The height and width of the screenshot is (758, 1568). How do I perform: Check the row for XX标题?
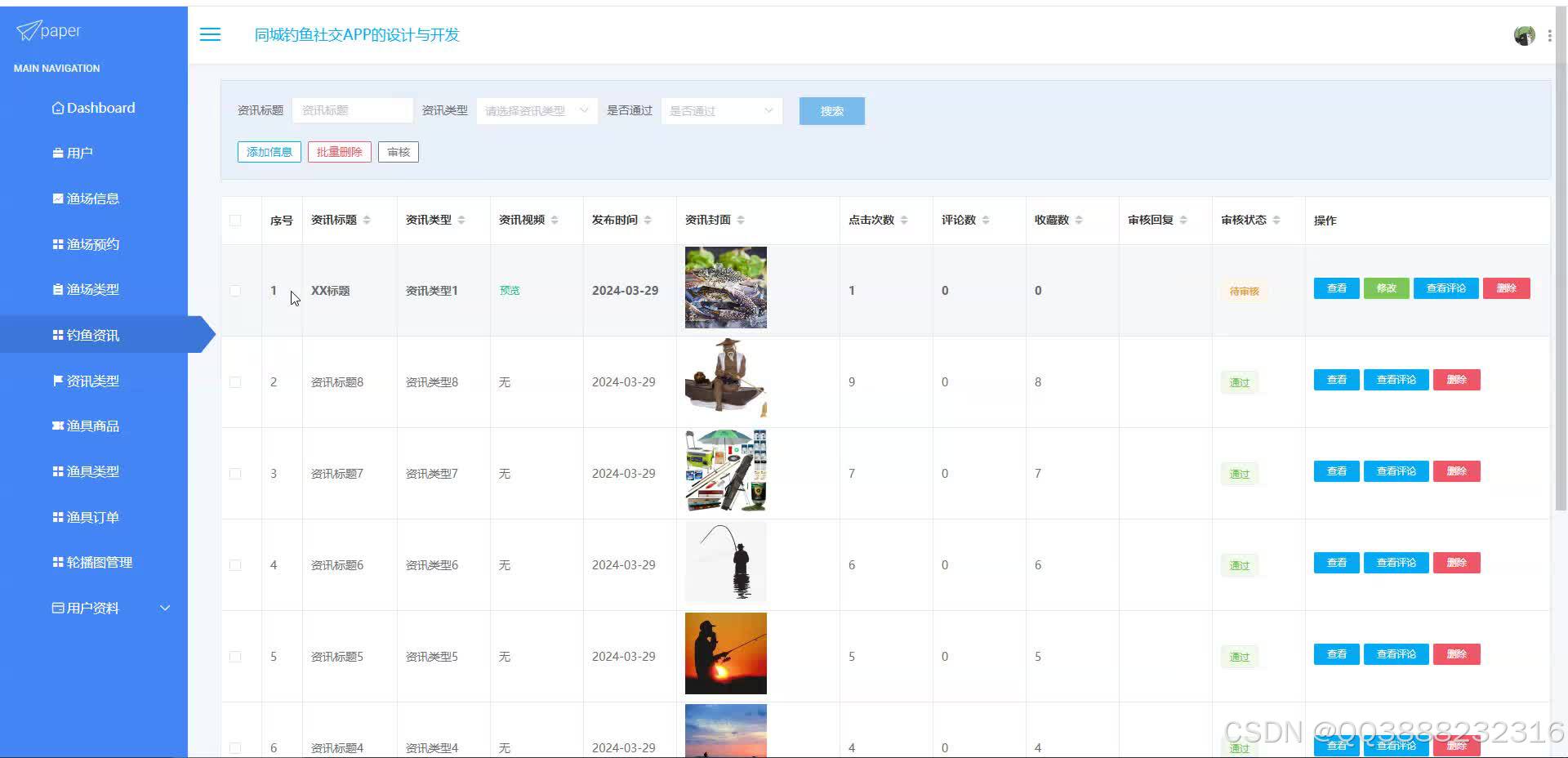235,291
